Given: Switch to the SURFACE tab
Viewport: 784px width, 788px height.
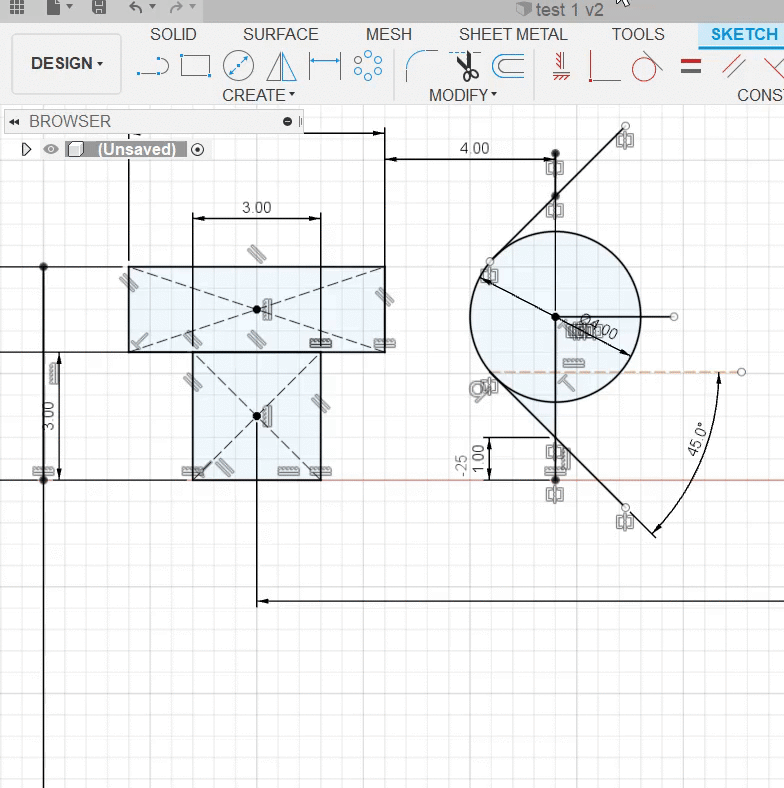Looking at the screenshot, I should (280, 34).
